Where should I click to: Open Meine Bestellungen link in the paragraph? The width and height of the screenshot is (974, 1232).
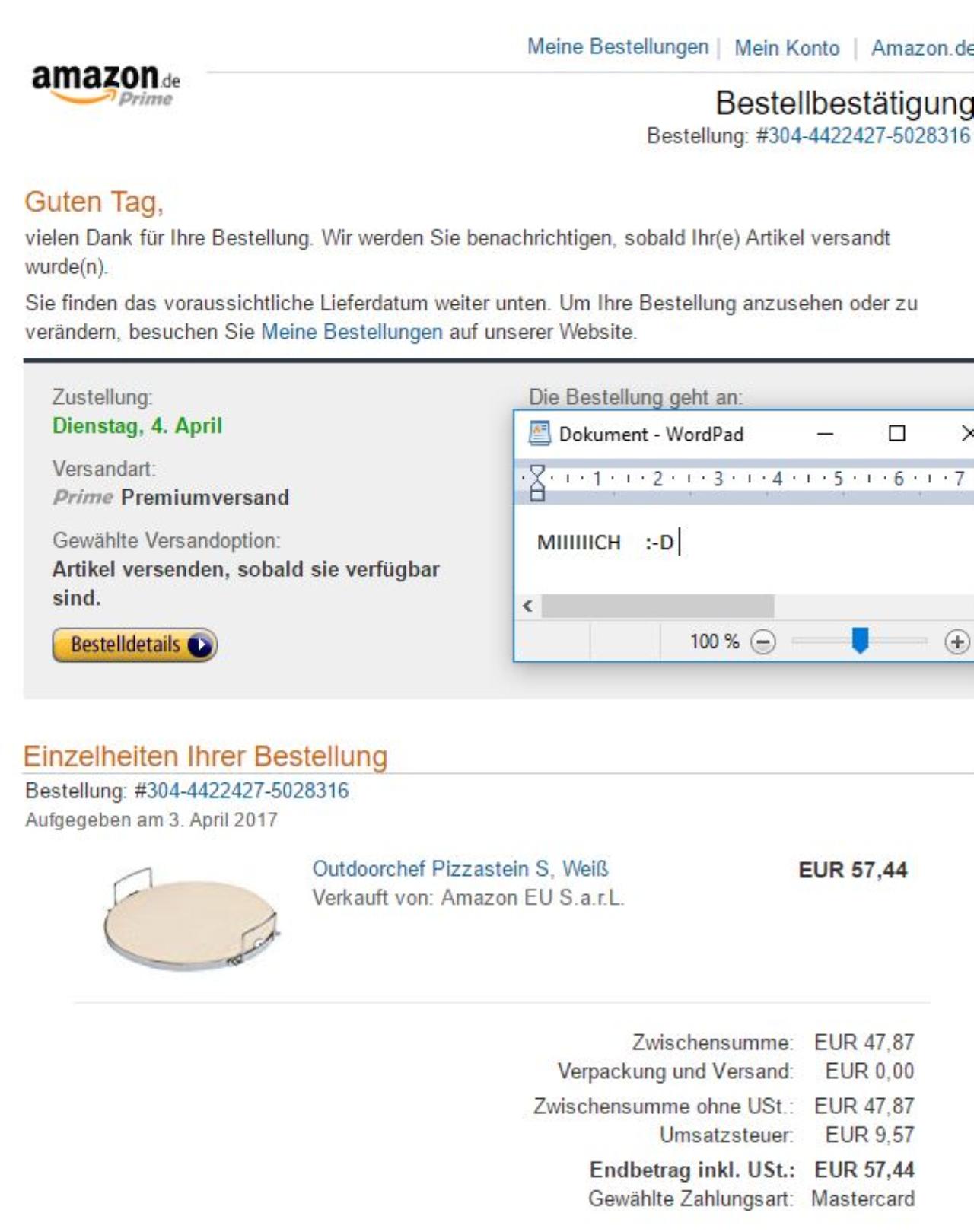[352, 332]
